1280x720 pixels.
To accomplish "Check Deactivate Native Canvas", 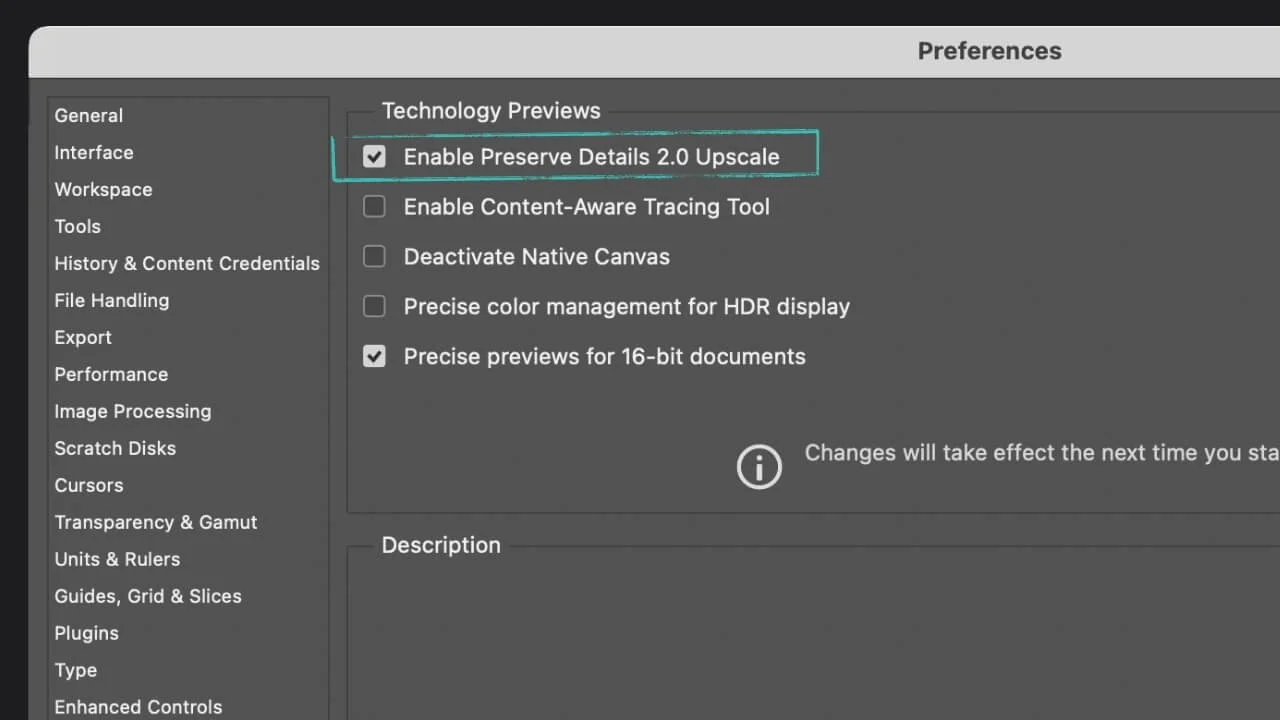I will click(374, 256).
